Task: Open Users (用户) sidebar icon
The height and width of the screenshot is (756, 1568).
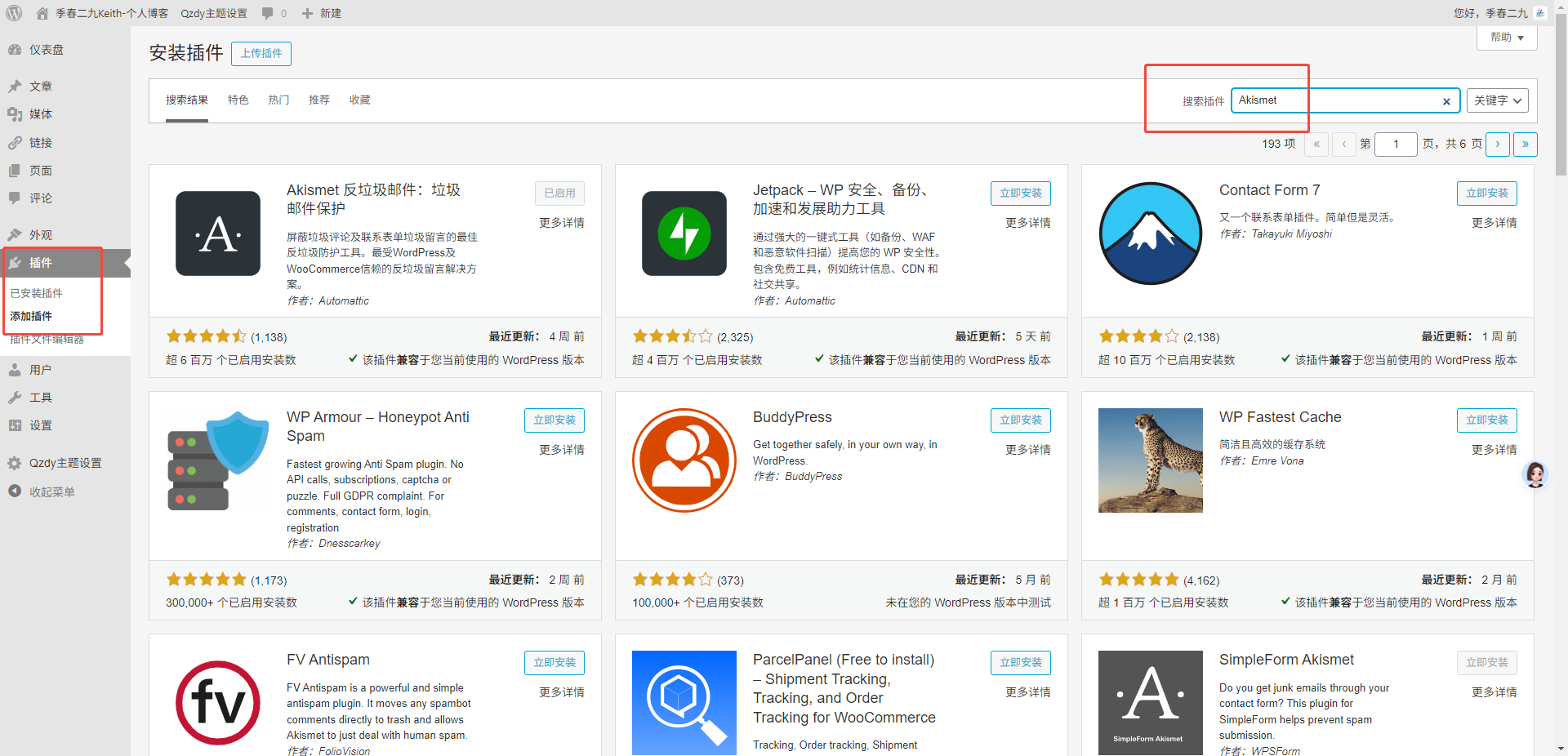Action: (x=15, y=370)
